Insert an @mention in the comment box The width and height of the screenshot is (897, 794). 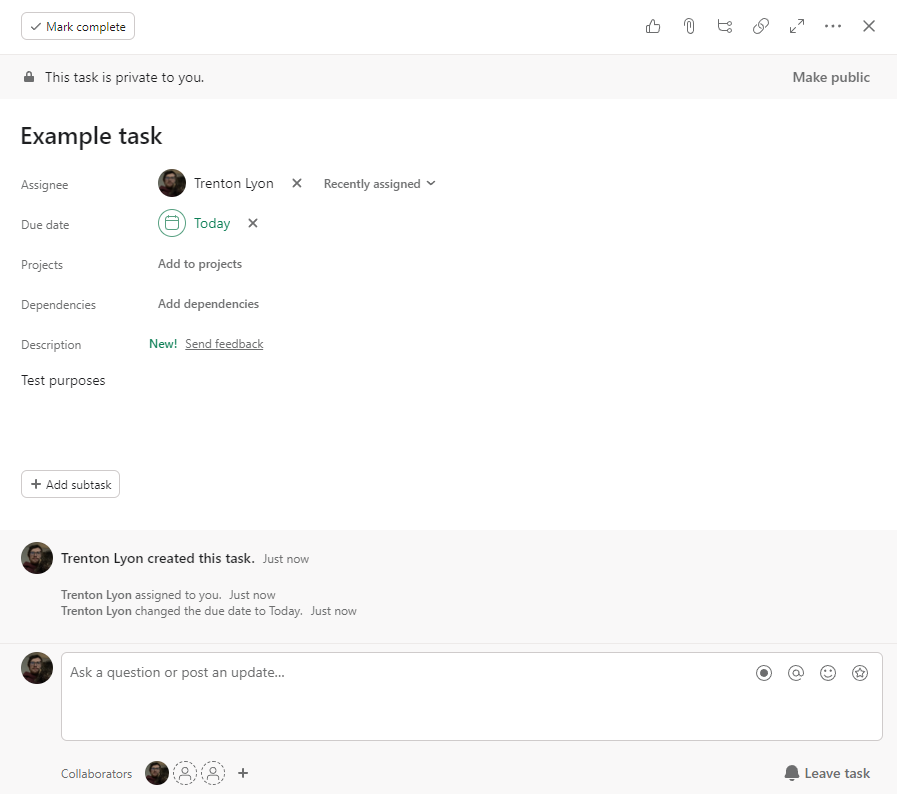(x=796, y=673)
